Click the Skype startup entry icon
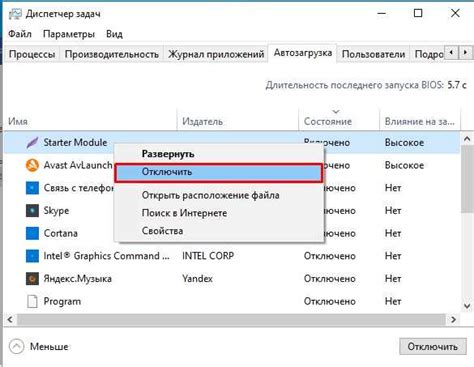This screenshot has height=367, width=474. 32,211
